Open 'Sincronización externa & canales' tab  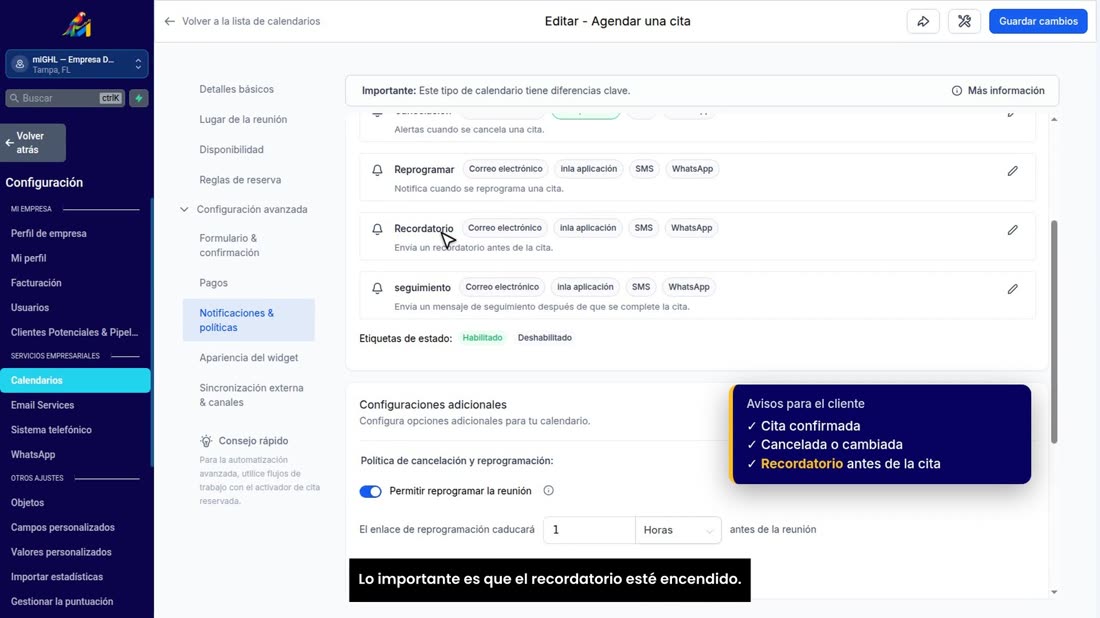(251, 395)
